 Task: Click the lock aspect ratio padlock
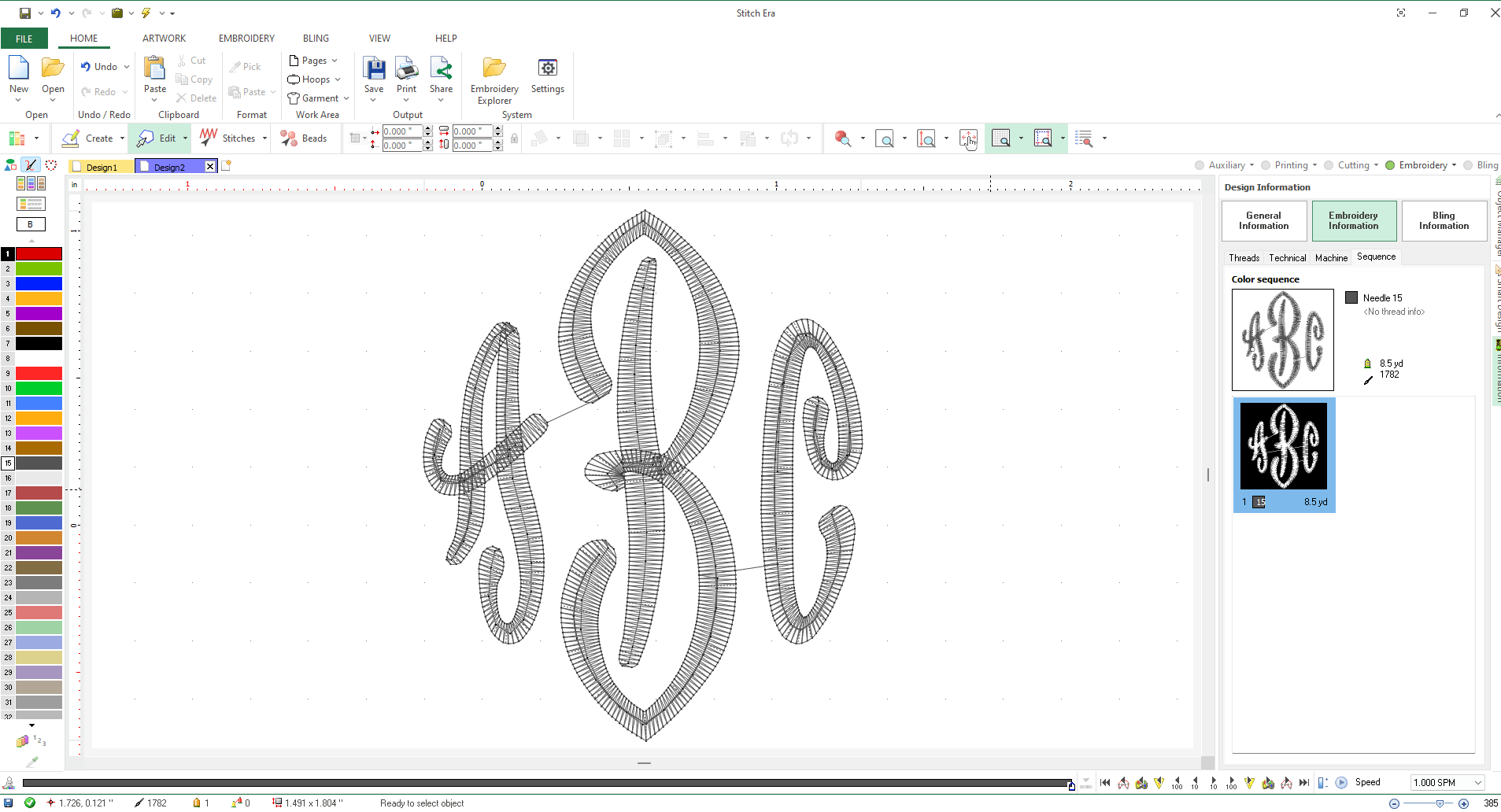click(x=513, y=138)
